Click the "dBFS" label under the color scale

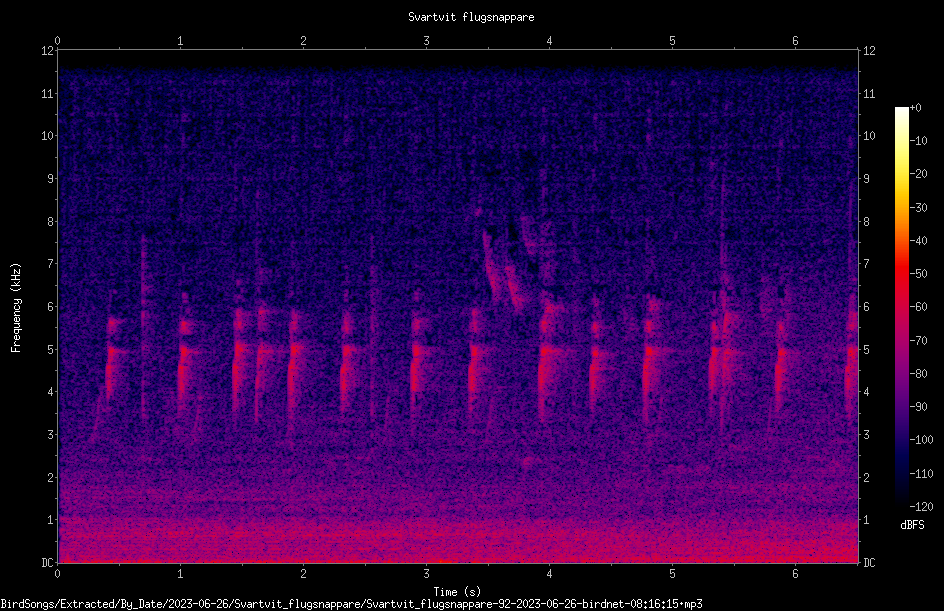pyautogui.click(x=912, y=525)
